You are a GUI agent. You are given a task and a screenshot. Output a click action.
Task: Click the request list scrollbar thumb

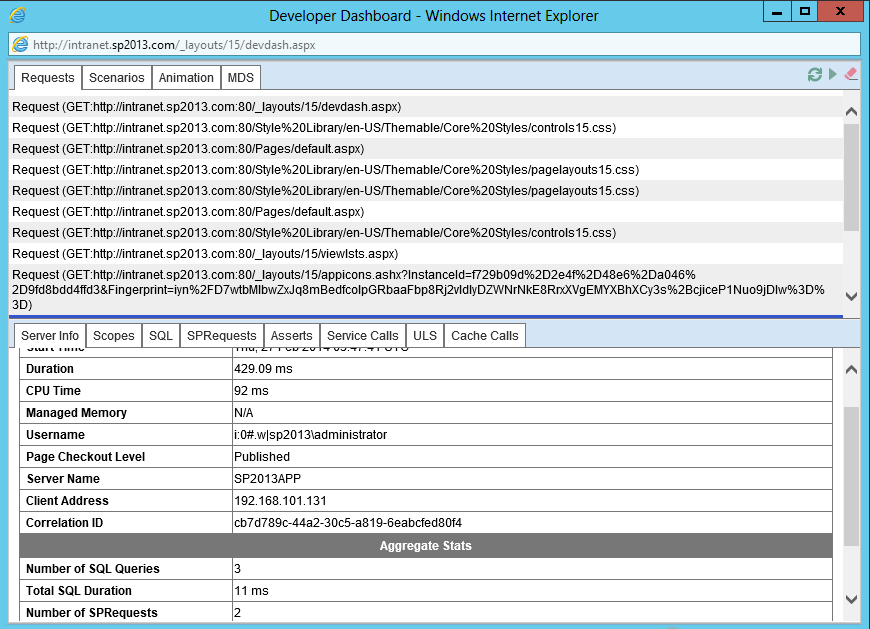click(x=851, y=177)
